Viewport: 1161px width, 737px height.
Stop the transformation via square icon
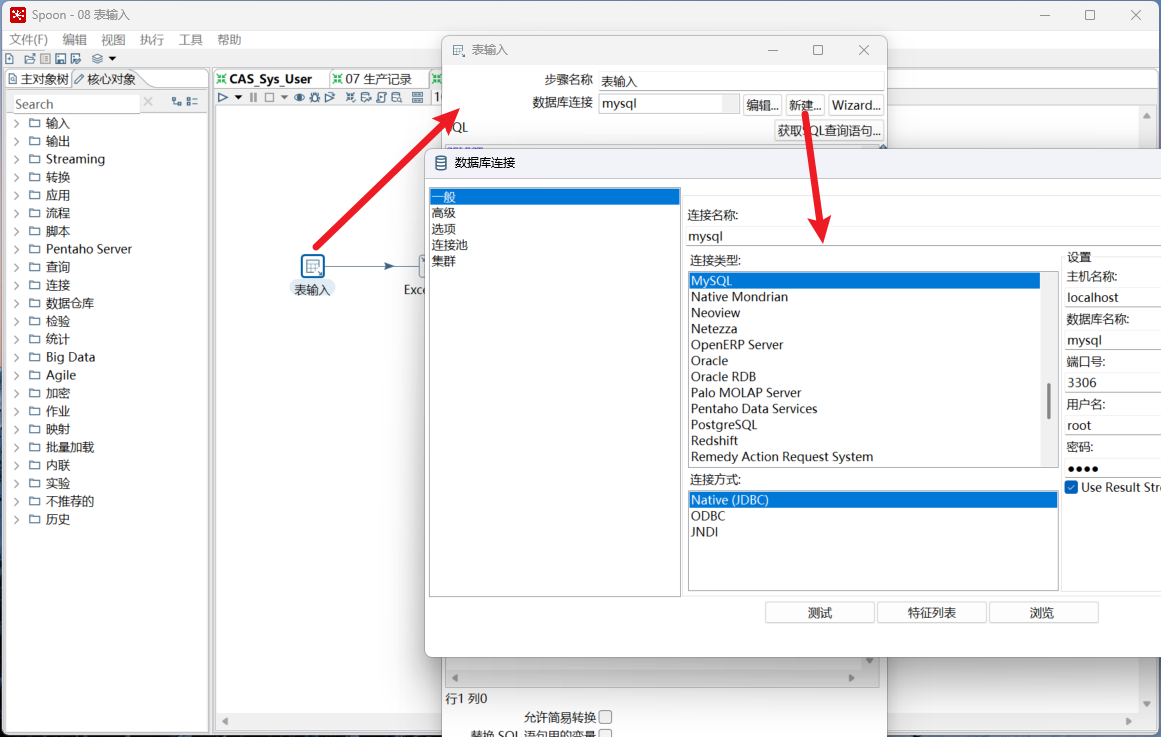point(270,97)
